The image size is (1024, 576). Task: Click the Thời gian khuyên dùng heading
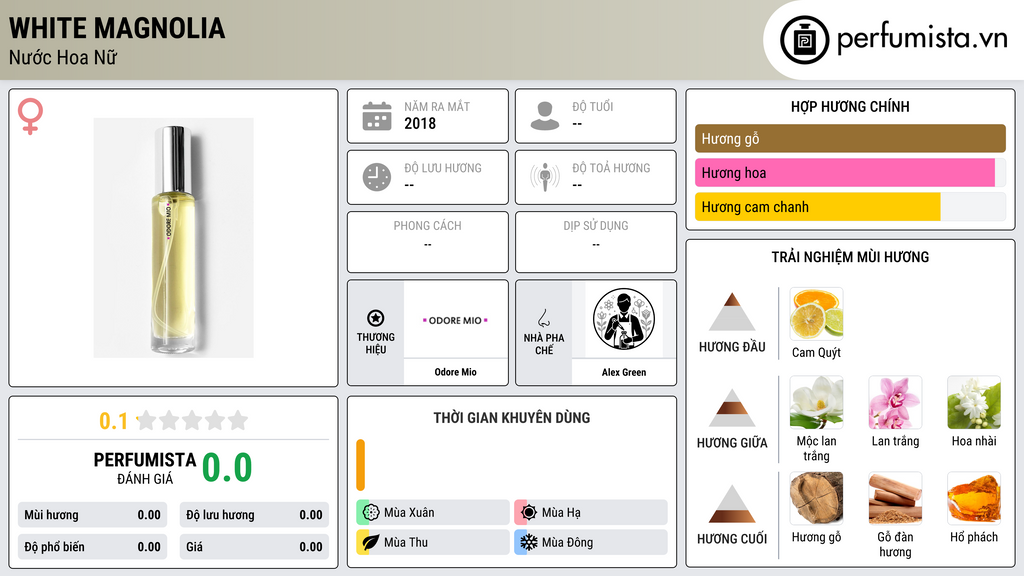[x=512, y=418]
